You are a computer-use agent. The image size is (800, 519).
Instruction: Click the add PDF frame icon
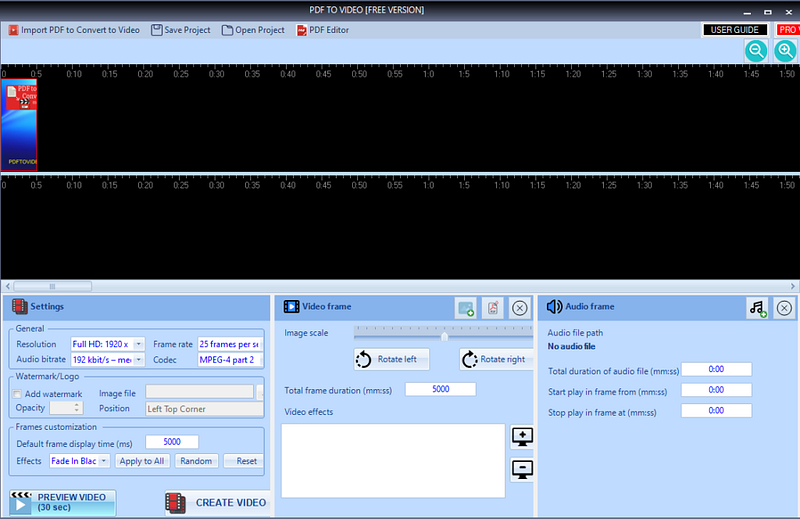click(x=492, y=308)
